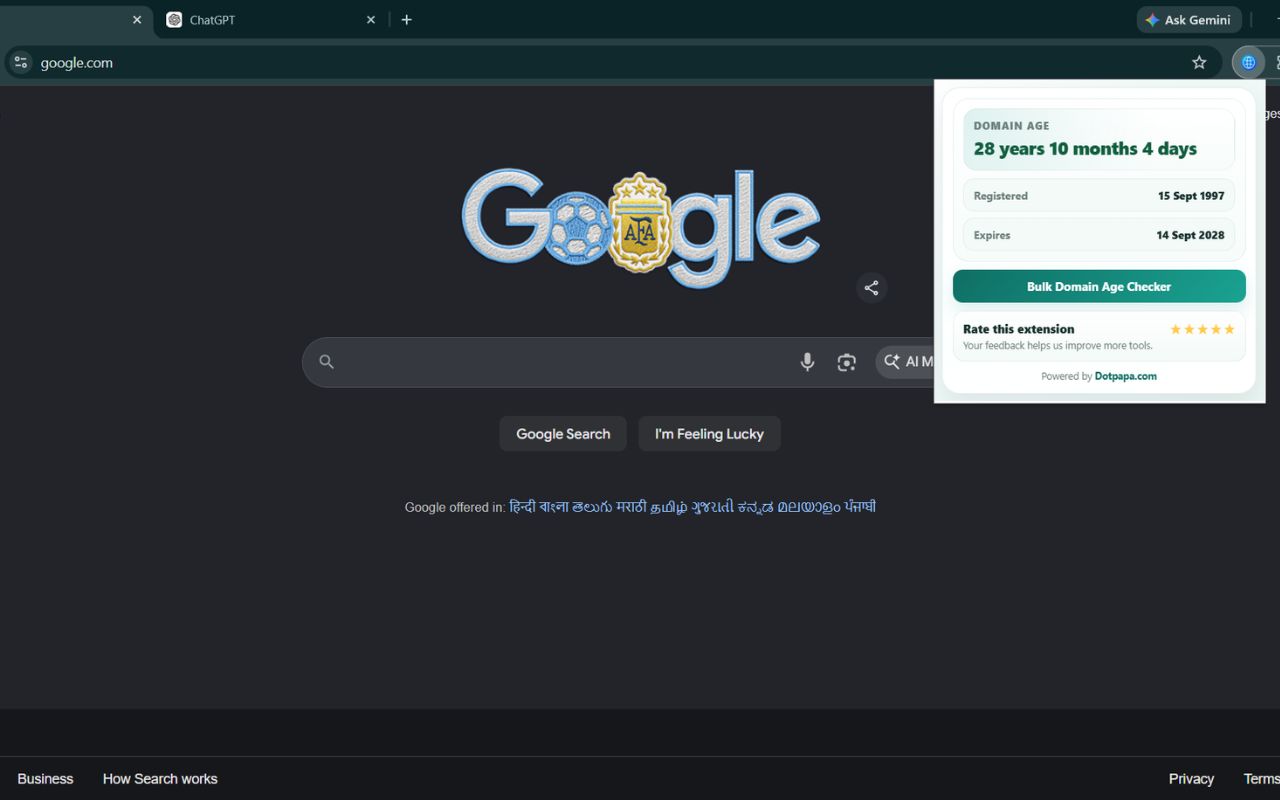
Task: Bookmark this page with the star icon
Action: tap(1199, 62)
